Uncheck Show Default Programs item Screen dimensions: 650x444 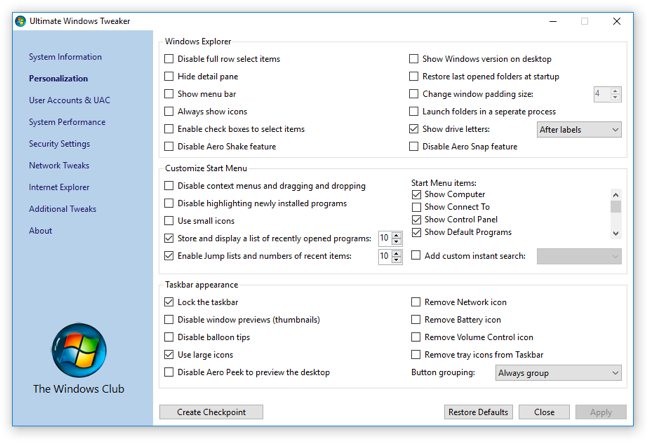click(416, 232)
